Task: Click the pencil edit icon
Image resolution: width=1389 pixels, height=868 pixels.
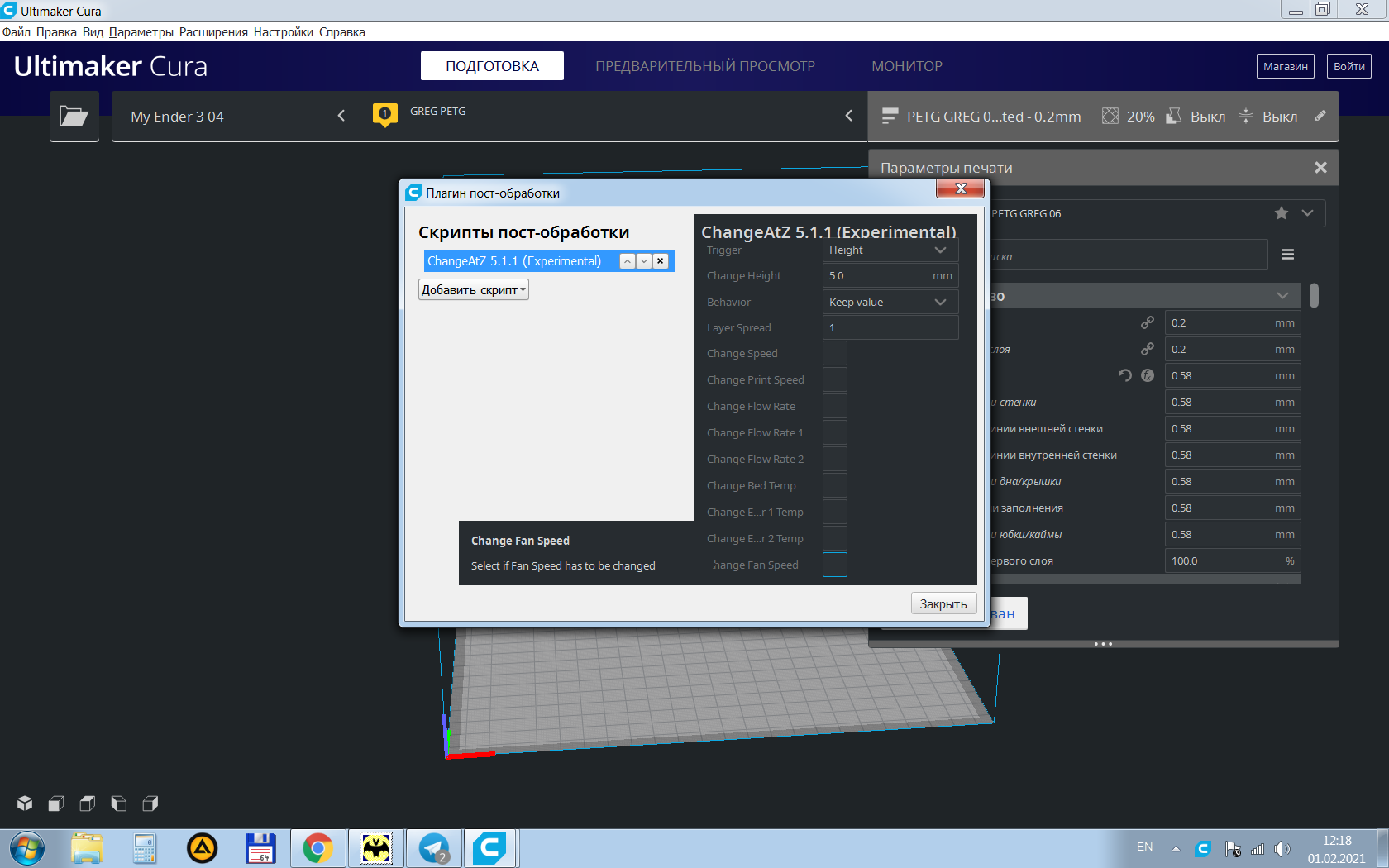Action: click(x=1320, y=116)
